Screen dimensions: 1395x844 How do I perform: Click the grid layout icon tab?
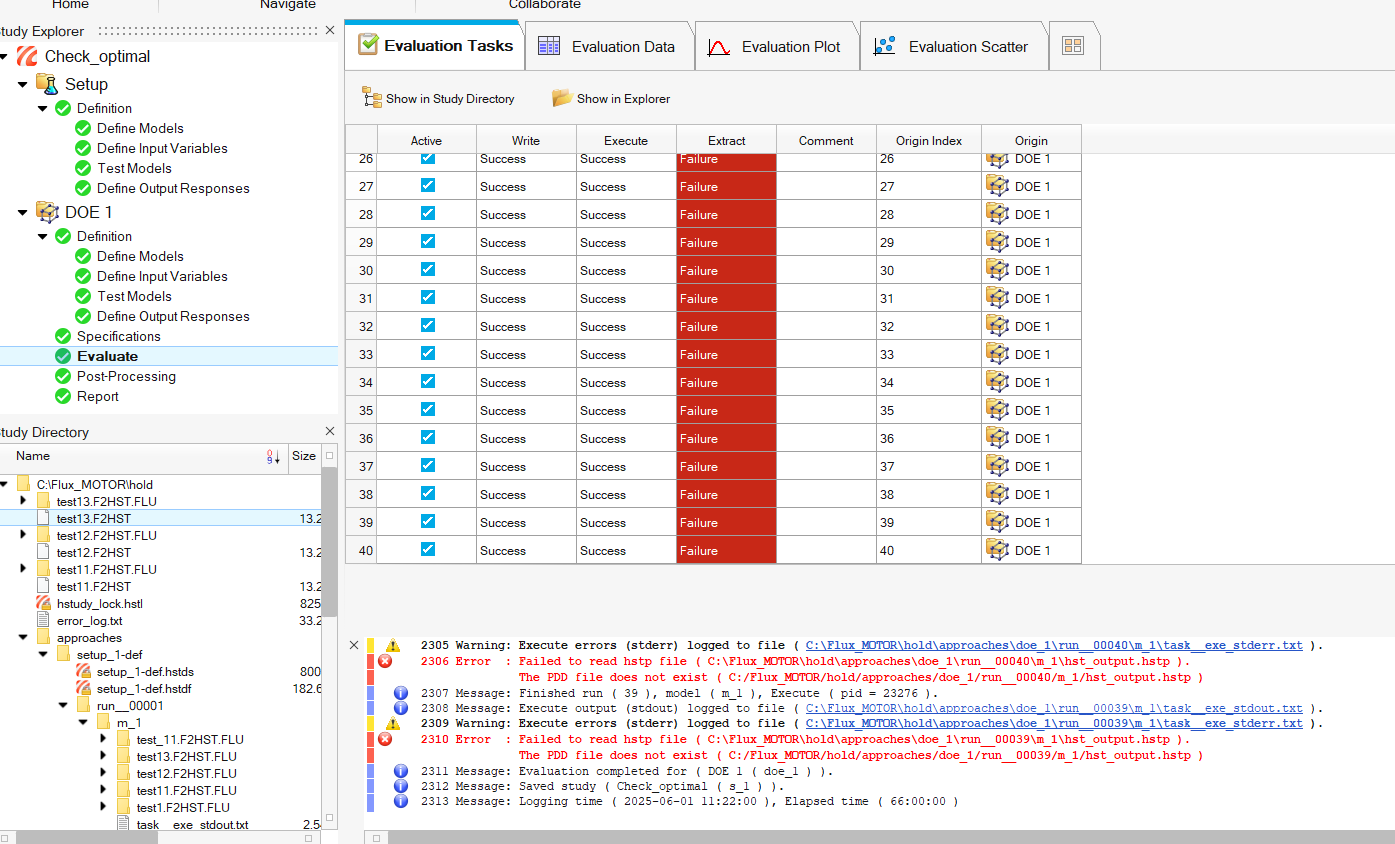[x=1073, y=46]
